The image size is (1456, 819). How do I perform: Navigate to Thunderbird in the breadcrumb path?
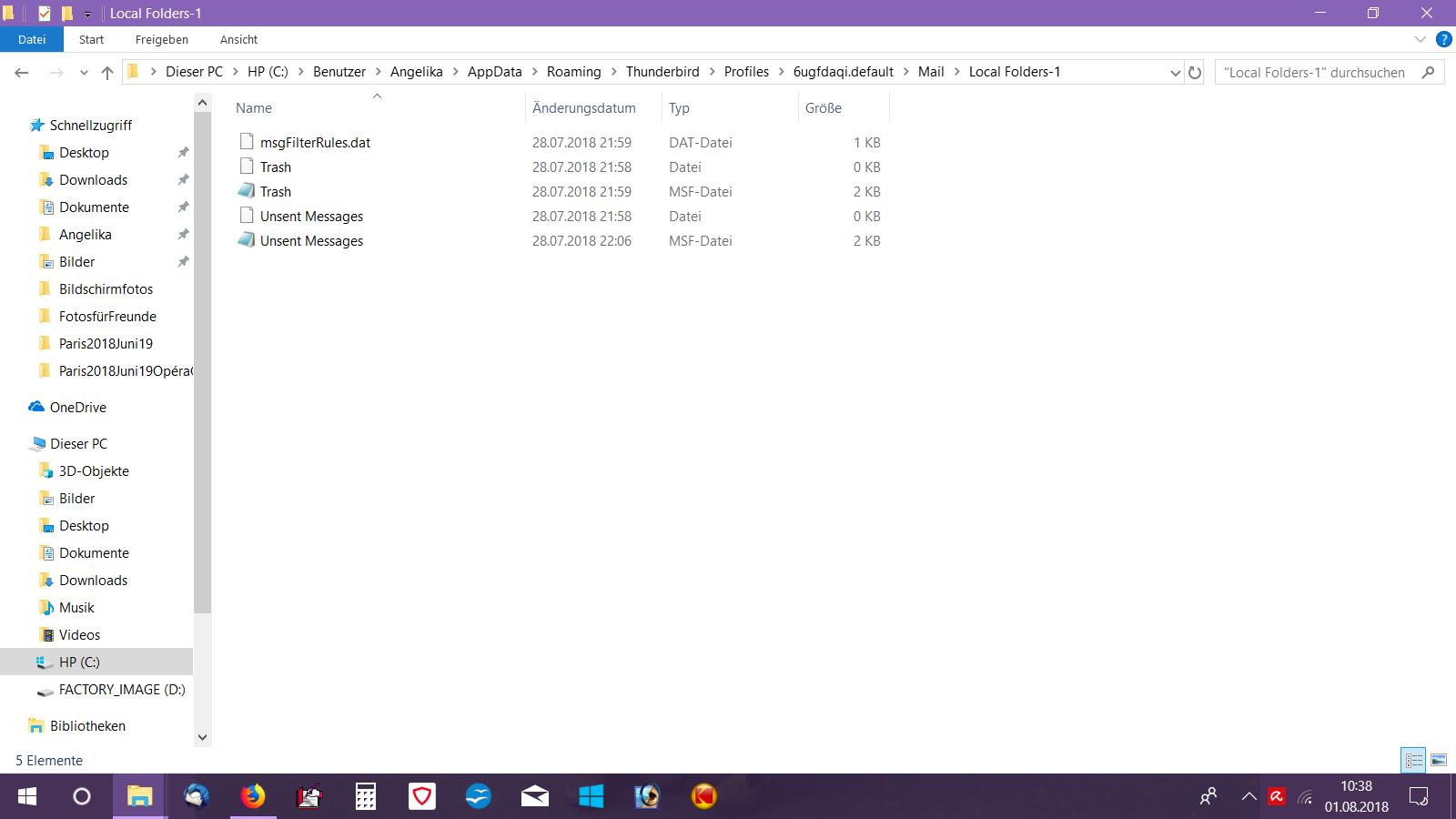click(x=662, y=72)
